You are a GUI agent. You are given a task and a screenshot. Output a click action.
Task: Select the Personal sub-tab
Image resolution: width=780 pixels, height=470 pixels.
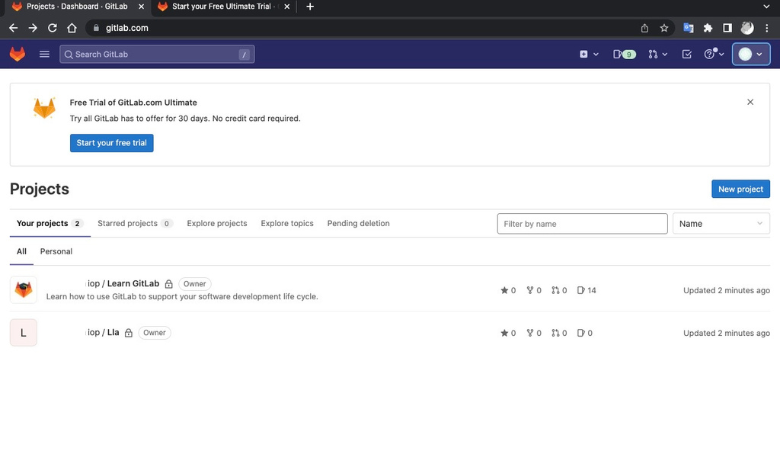coord(56,252)
